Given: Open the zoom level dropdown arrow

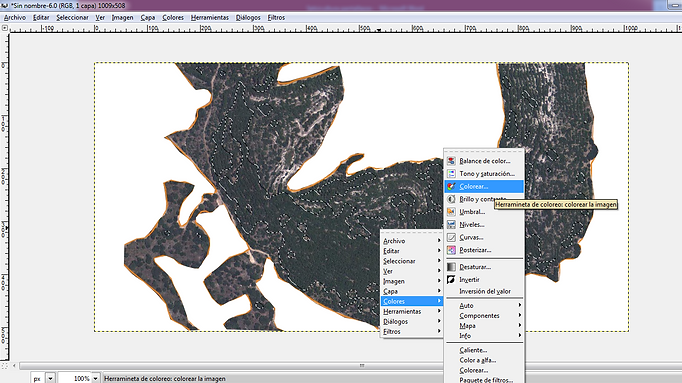Looking at the screenshot, I should [x=95, y=378].
